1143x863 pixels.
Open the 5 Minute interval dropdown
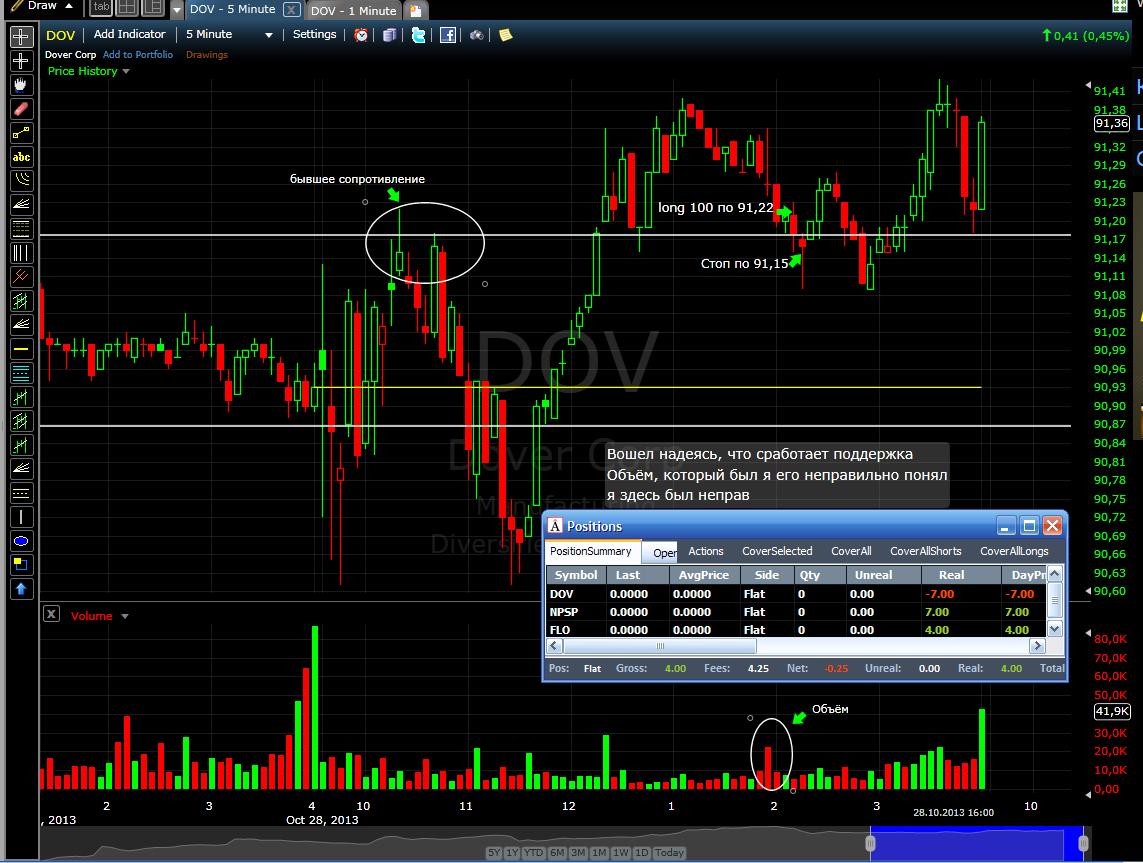pos(229,34)
